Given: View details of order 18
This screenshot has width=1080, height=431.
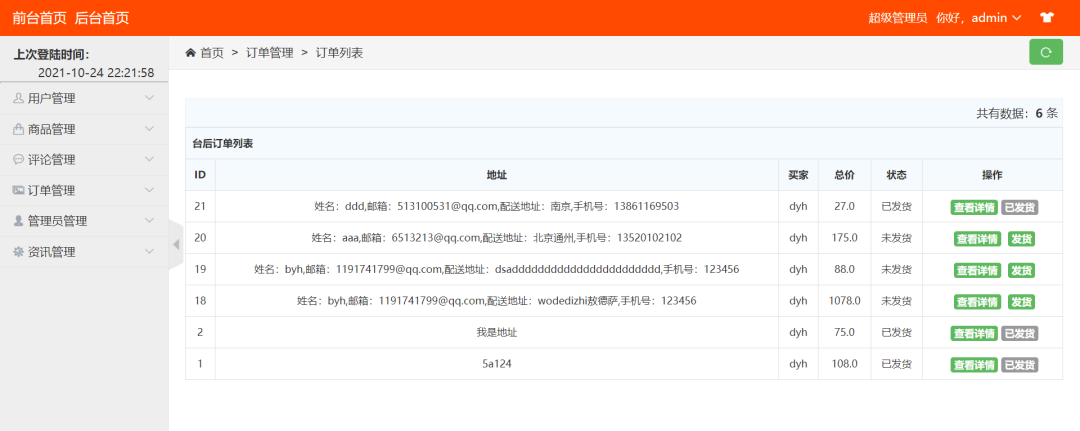Looking at the screenshot, I should click(x=977, y=302).
